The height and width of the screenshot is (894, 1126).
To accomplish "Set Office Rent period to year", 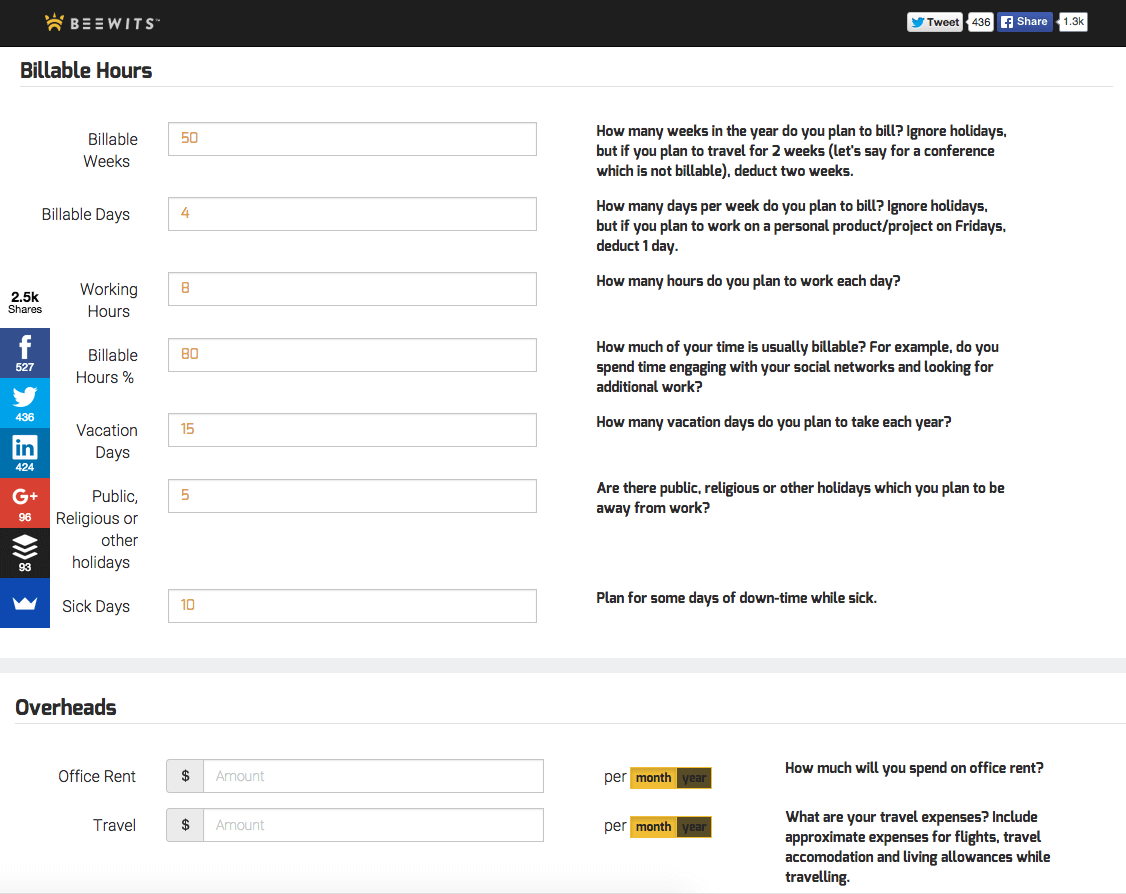I will [x=694, y=778].
